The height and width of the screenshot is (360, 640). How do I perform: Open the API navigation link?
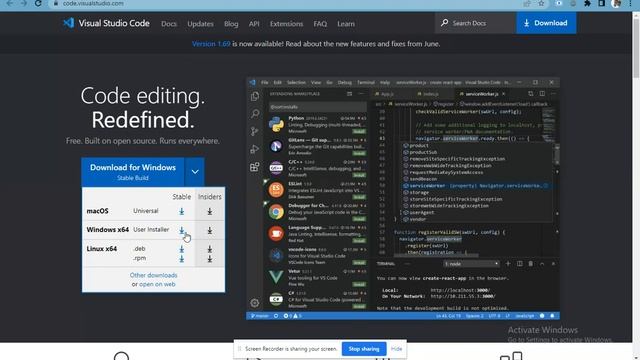pyautogui.click(x=254, y=24)
